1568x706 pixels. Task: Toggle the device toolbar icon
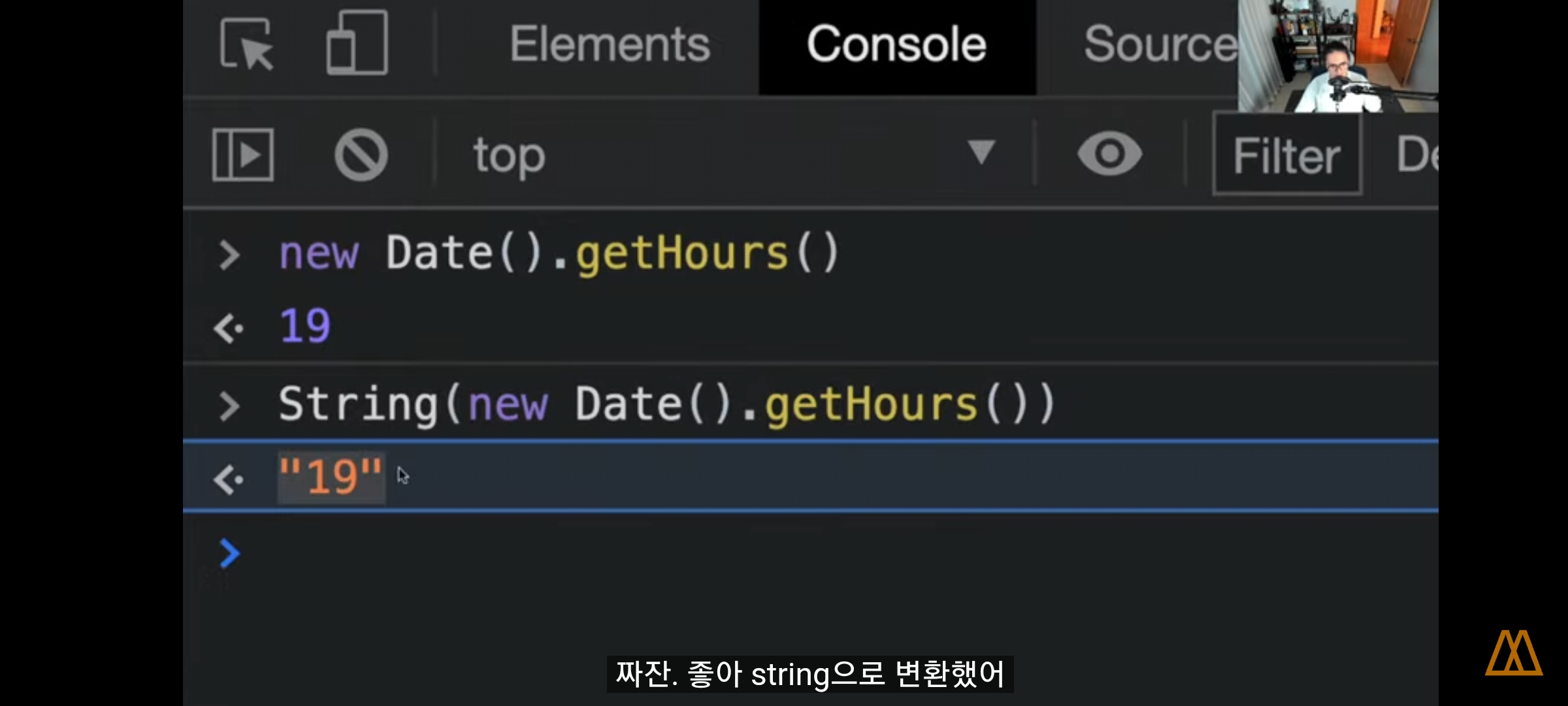point(357,43)
